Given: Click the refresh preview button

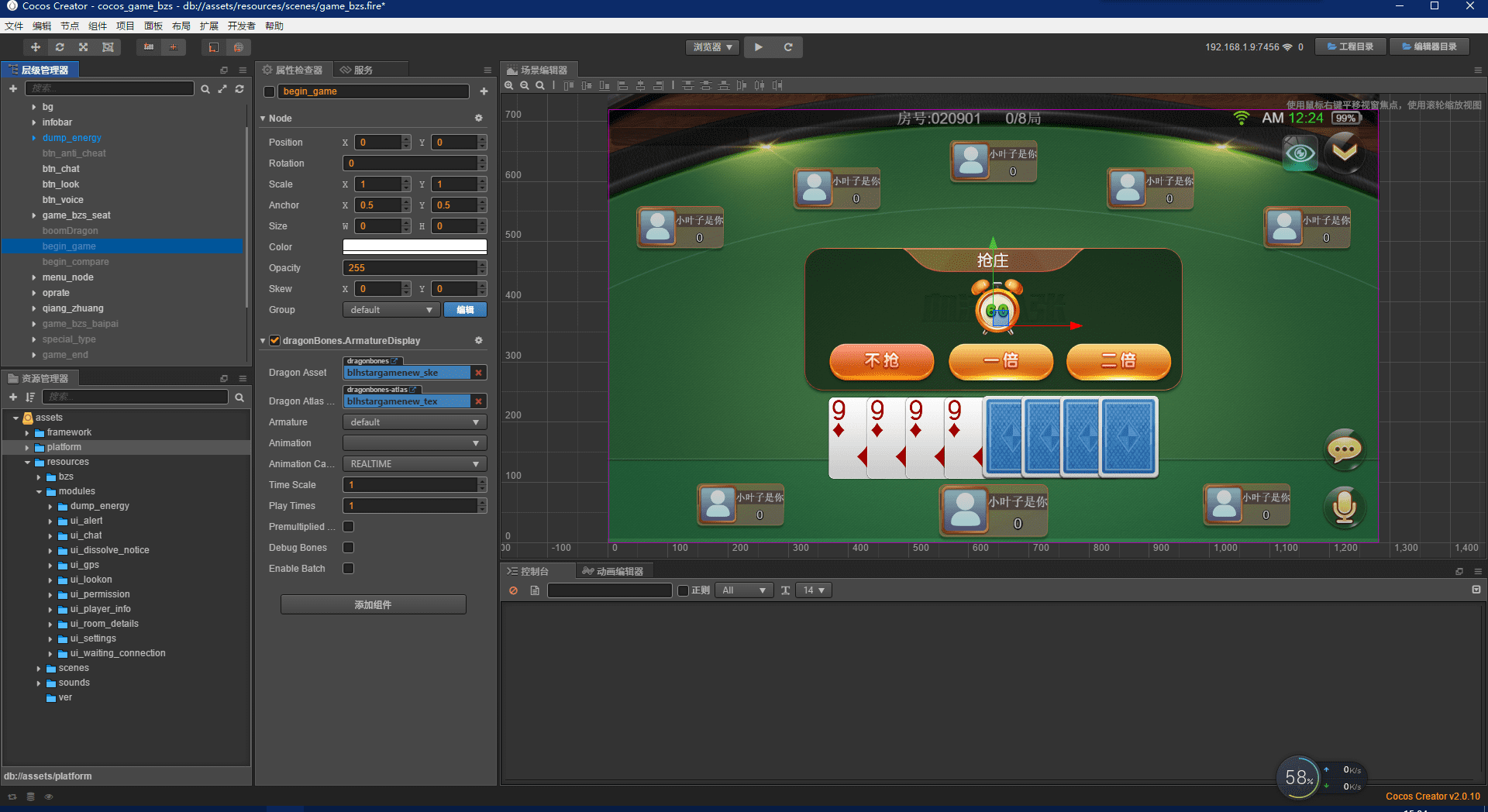Looking at the screenshot, I should tap(788, 47).
